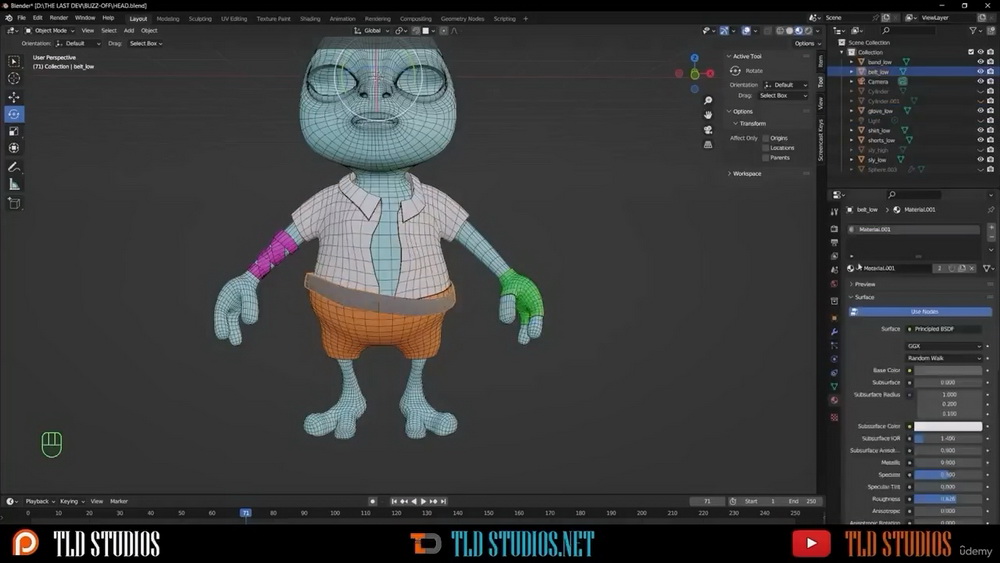Click the Principled BSDF surface button
The image size is (1000, 563).
pyautogui.click(x=943, y=329)
